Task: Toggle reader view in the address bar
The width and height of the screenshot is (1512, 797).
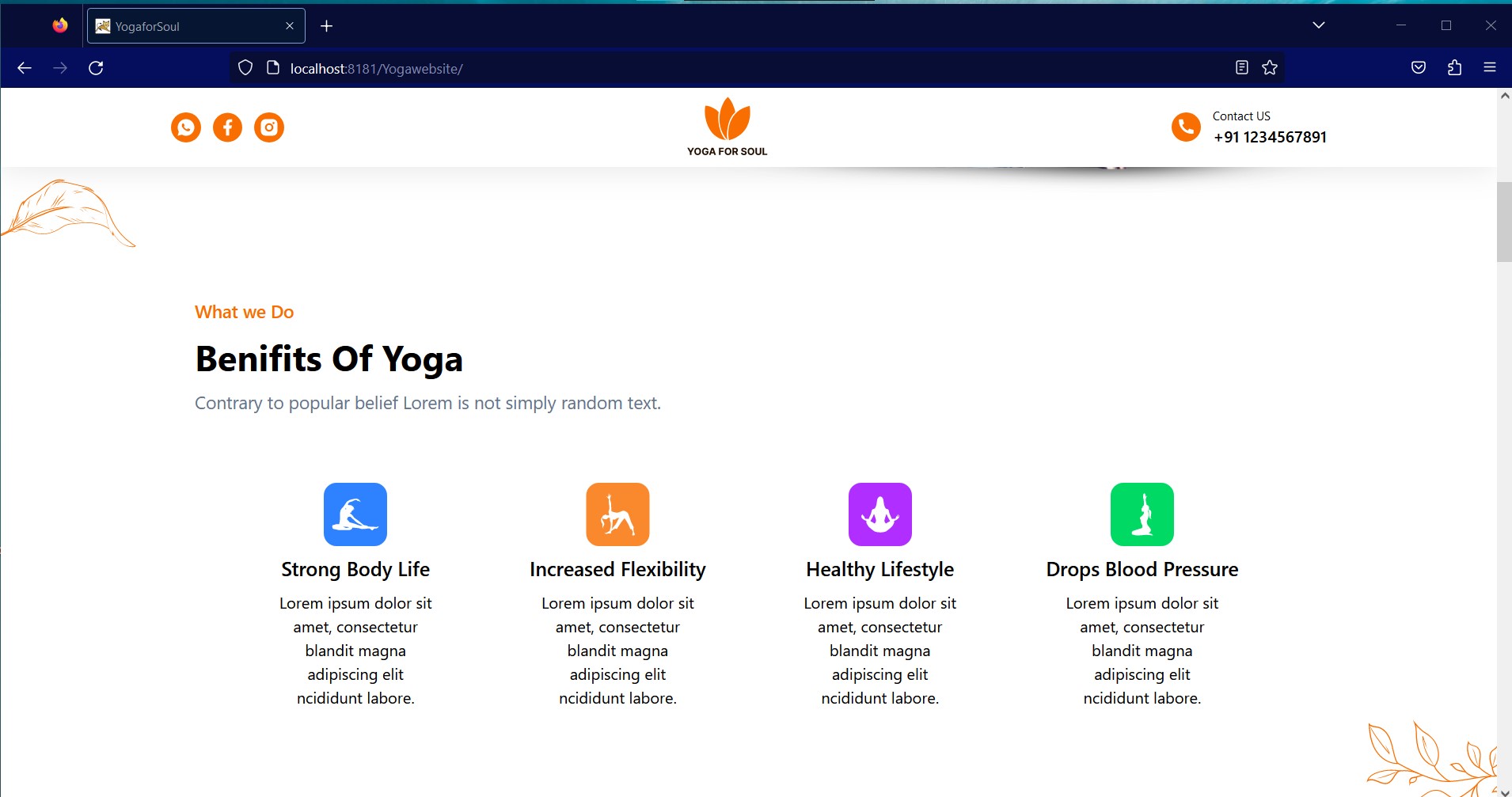Action: tap(1242, 68)
